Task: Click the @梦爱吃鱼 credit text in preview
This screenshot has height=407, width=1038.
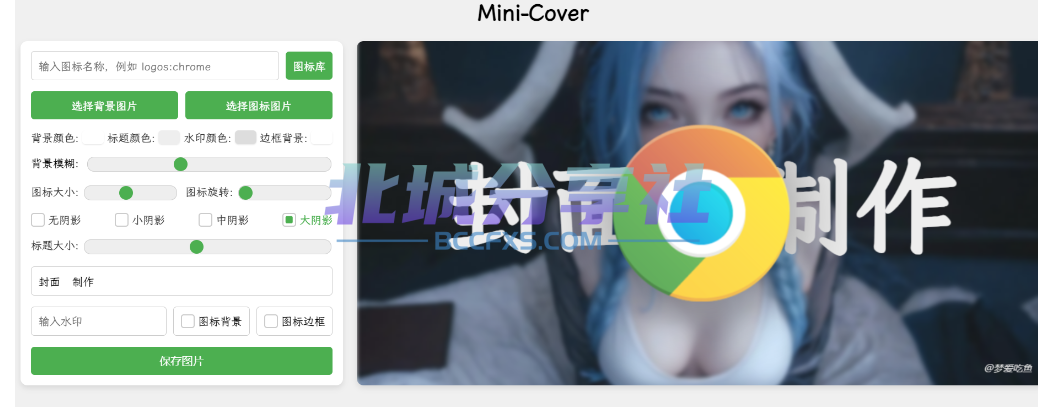Action: click(x=1007, y=369)
